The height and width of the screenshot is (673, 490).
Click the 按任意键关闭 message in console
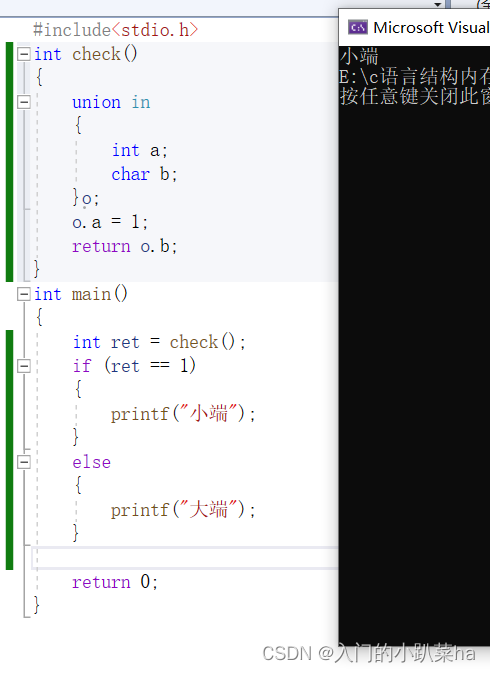(x=414, y=96)
